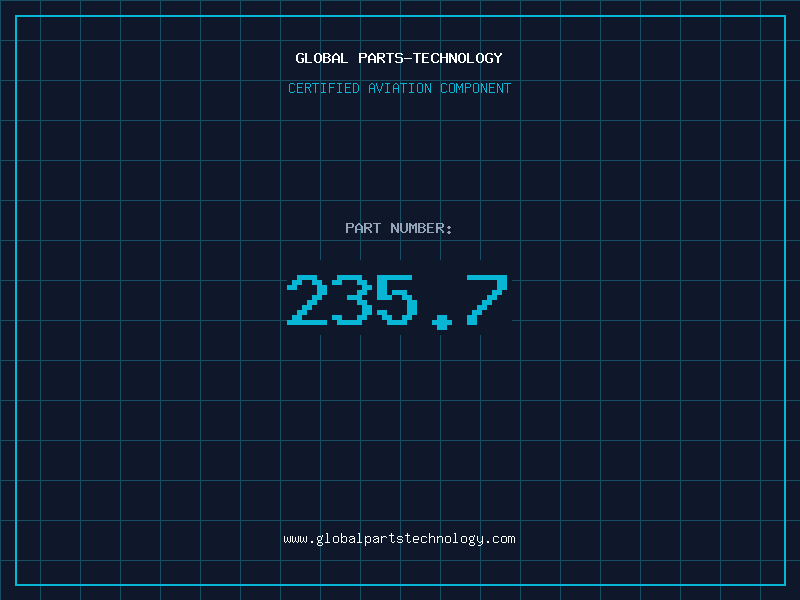Open the www.globalpartstechnology.com link
The width and height of the screenshot is (800, 600).
[399, 539]
